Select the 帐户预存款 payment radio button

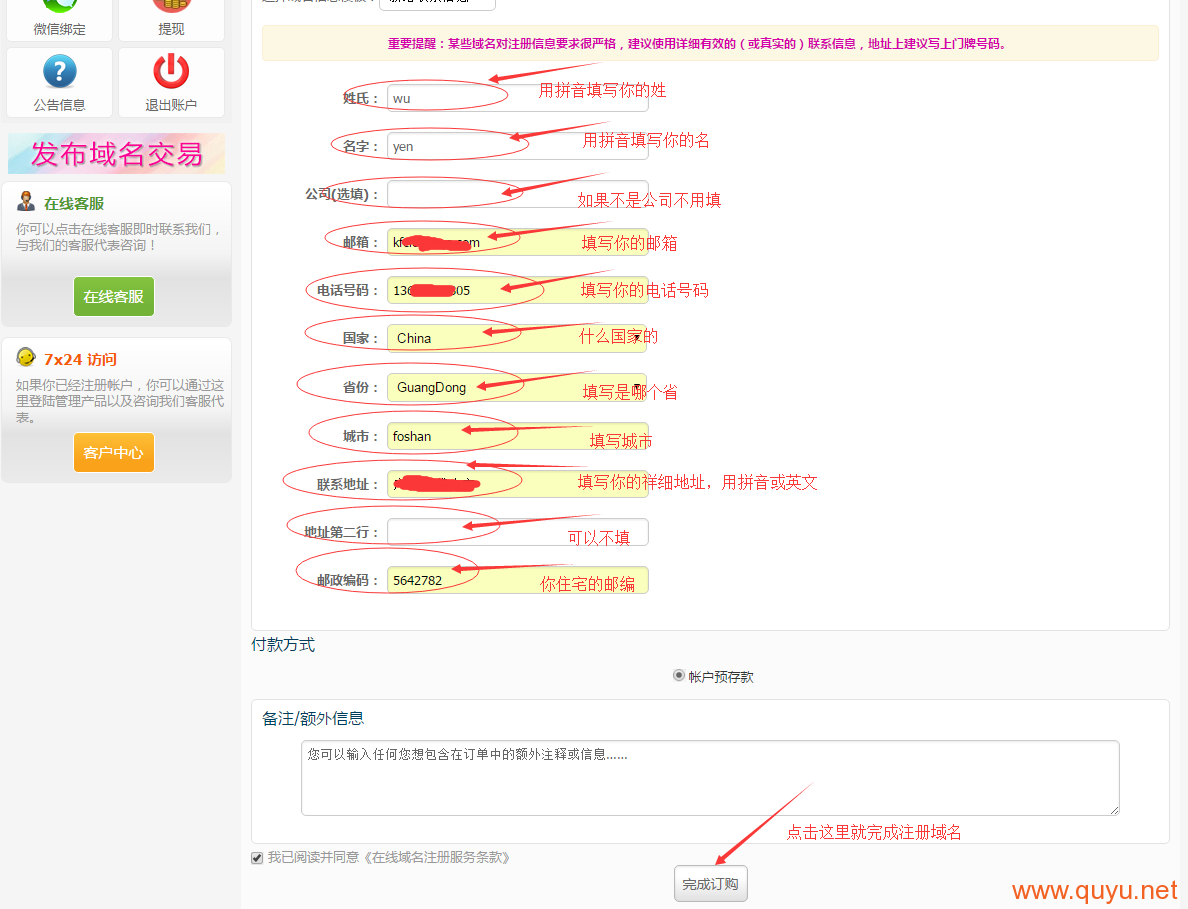click(x=679, y=676)
